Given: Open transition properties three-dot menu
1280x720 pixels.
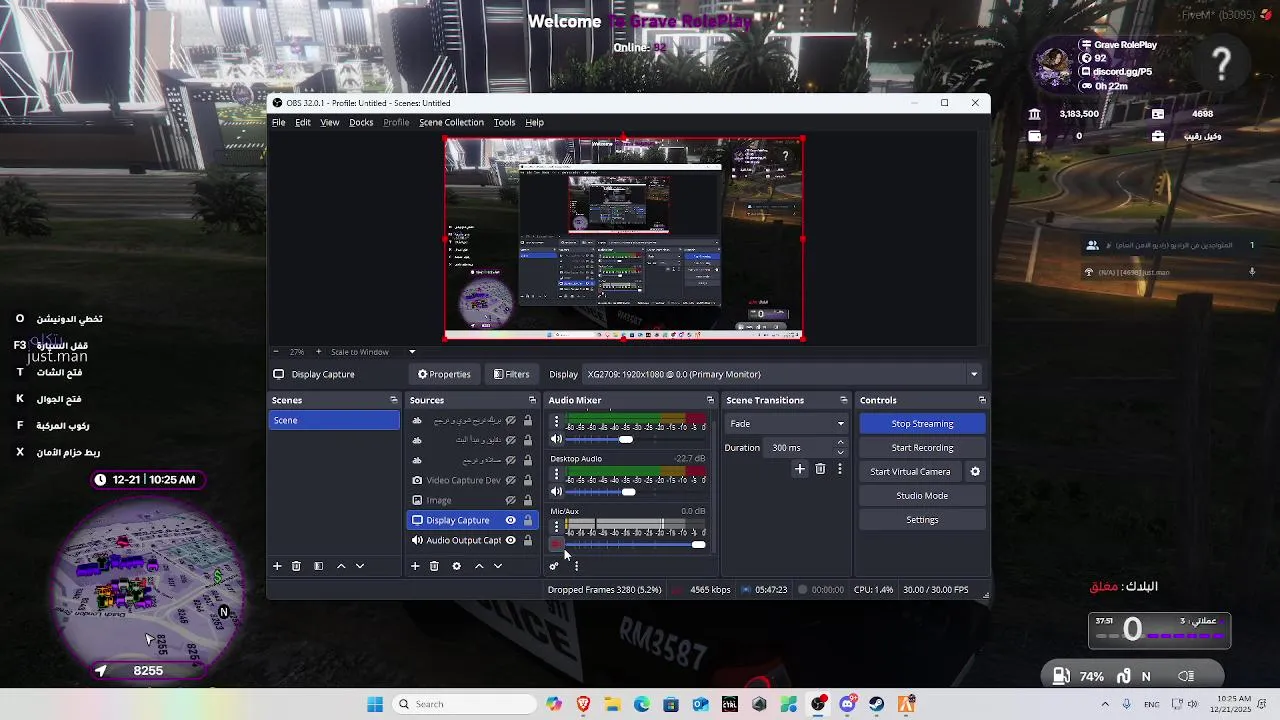Looking at the screenshot, I should [x=840, y=469].
